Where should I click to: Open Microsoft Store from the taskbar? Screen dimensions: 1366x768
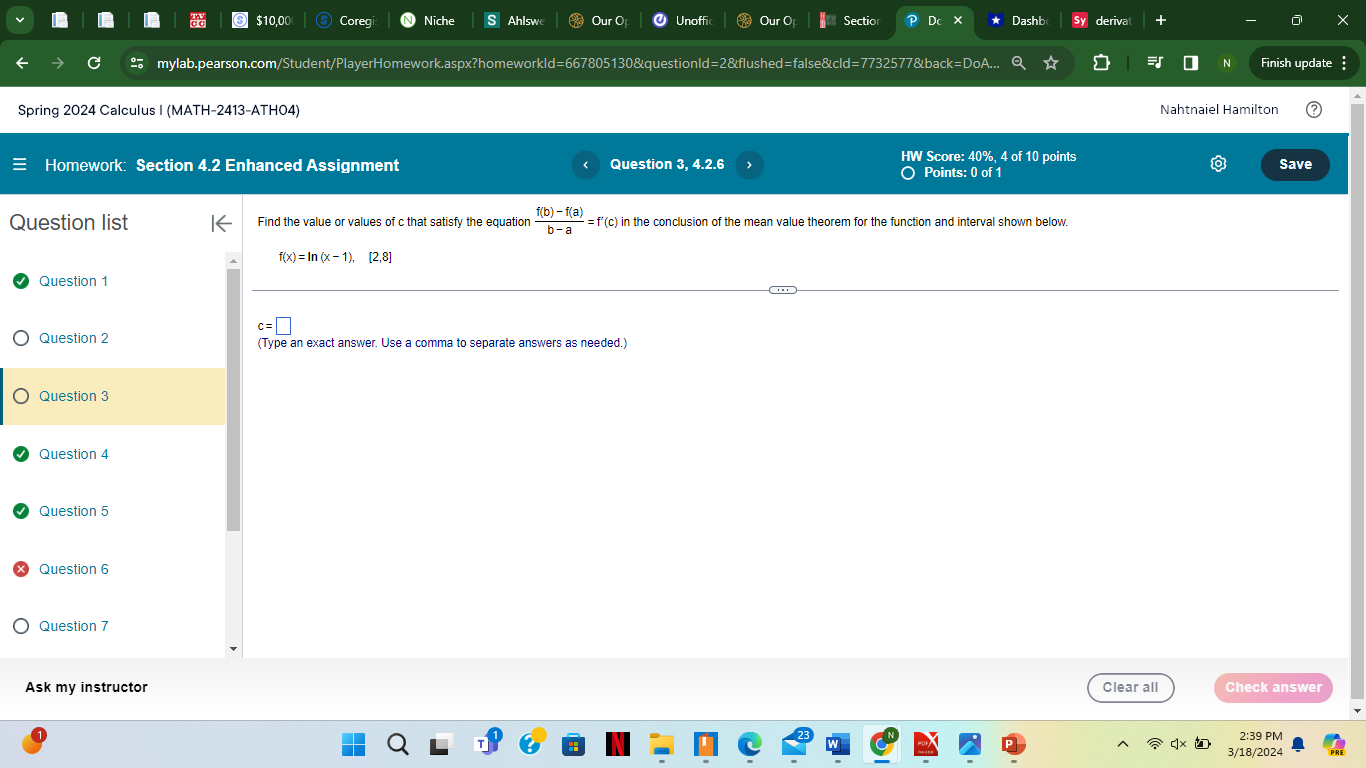click(x=573, y=744)
